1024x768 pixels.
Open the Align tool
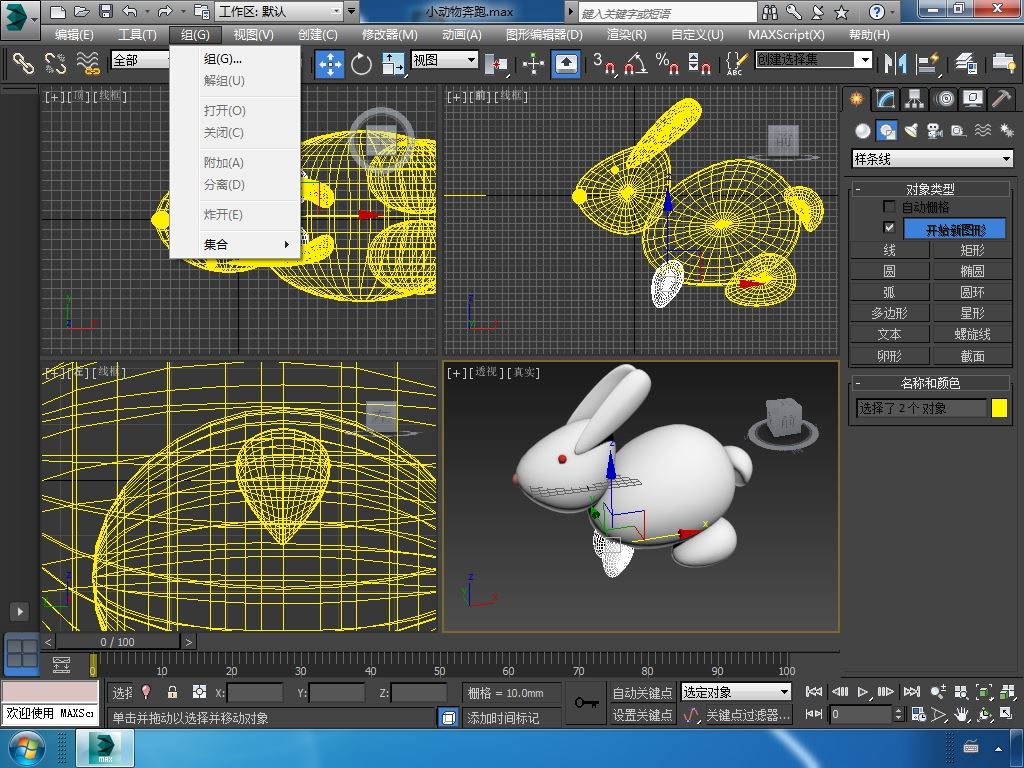click(927, 63)
